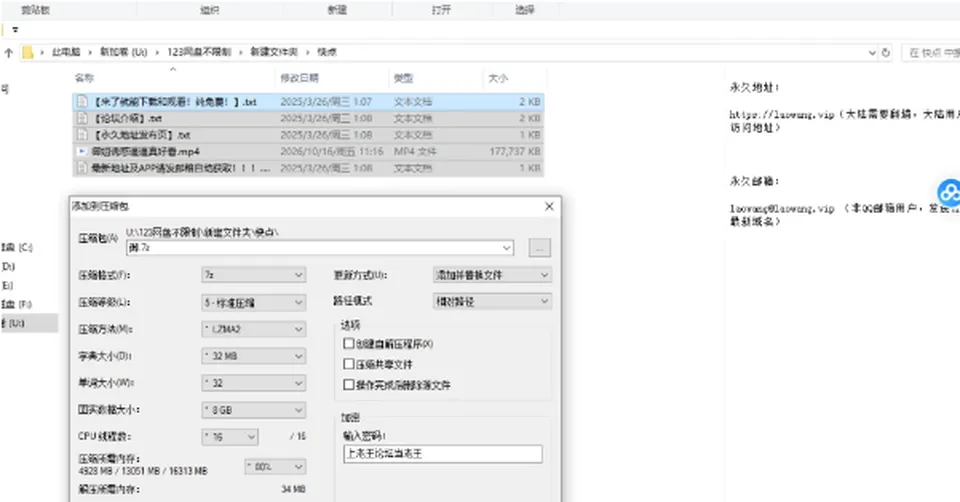Open the quick access toolbar customize arrow
Viewport: 960px width, 502px height.
(15, 29)
